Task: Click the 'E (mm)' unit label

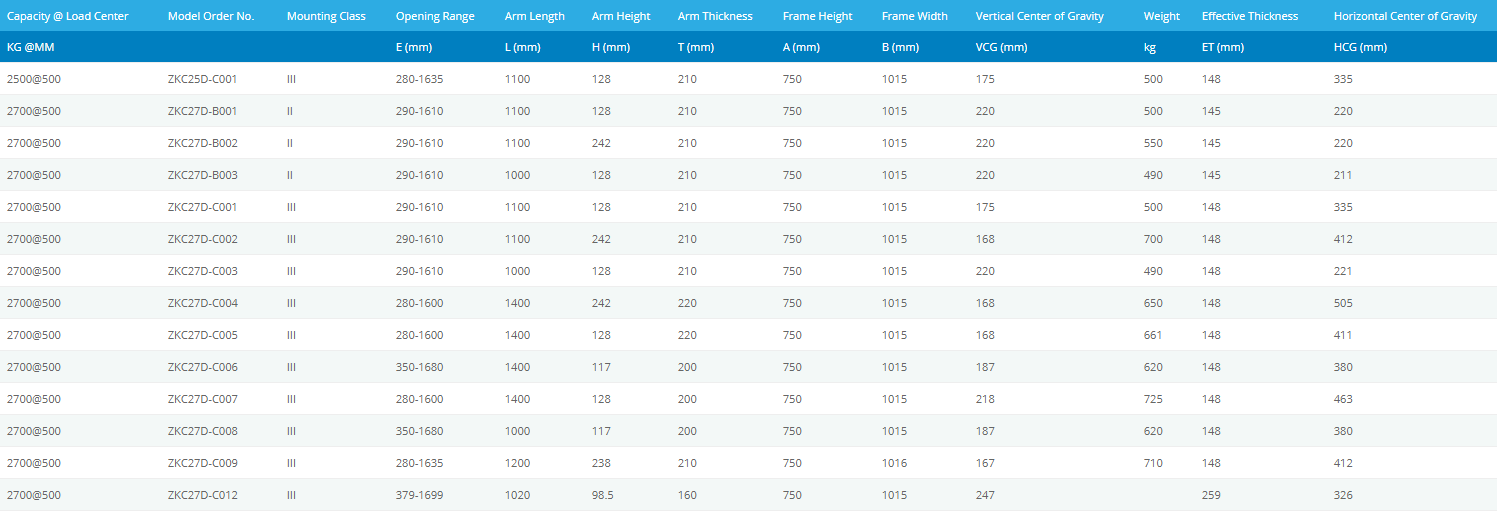Action: click(x=414, y=47)
